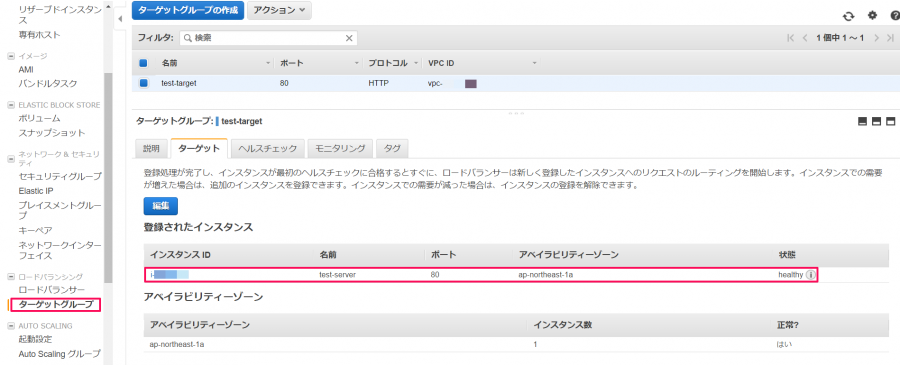This screenshot has height=365, width=900.
Task: Collapse the sidebar with the arrow handle
Action: 120,19
